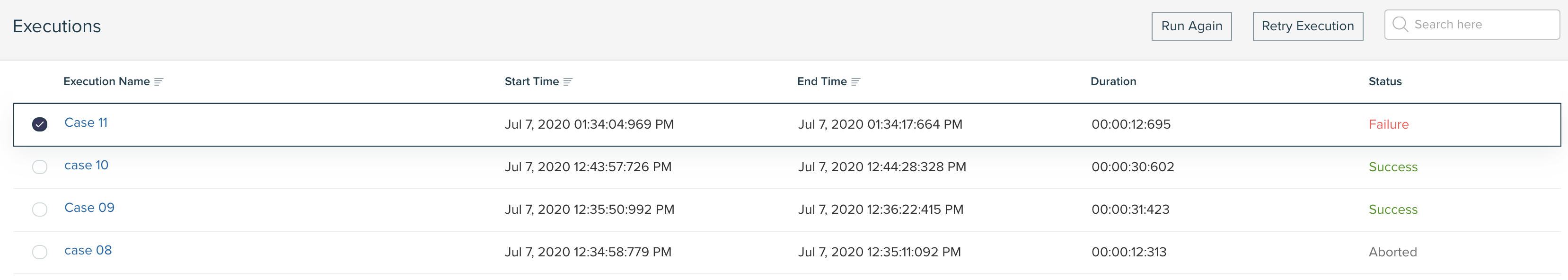Select the case 08 row checkbox
Screen dimensions: 1568x280
click(40, 252)
